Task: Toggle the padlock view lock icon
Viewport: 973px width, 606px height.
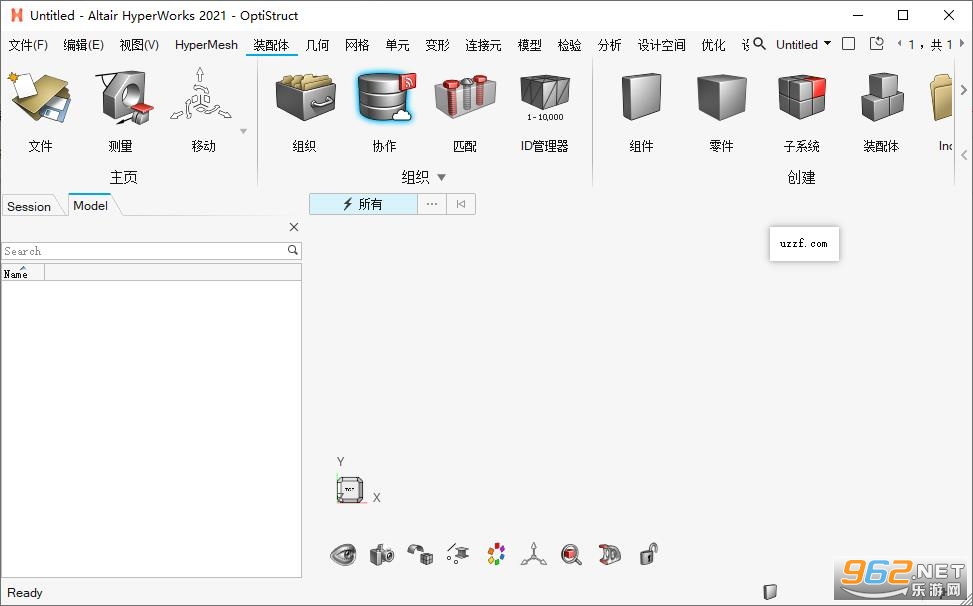Action: click(648, 554)
